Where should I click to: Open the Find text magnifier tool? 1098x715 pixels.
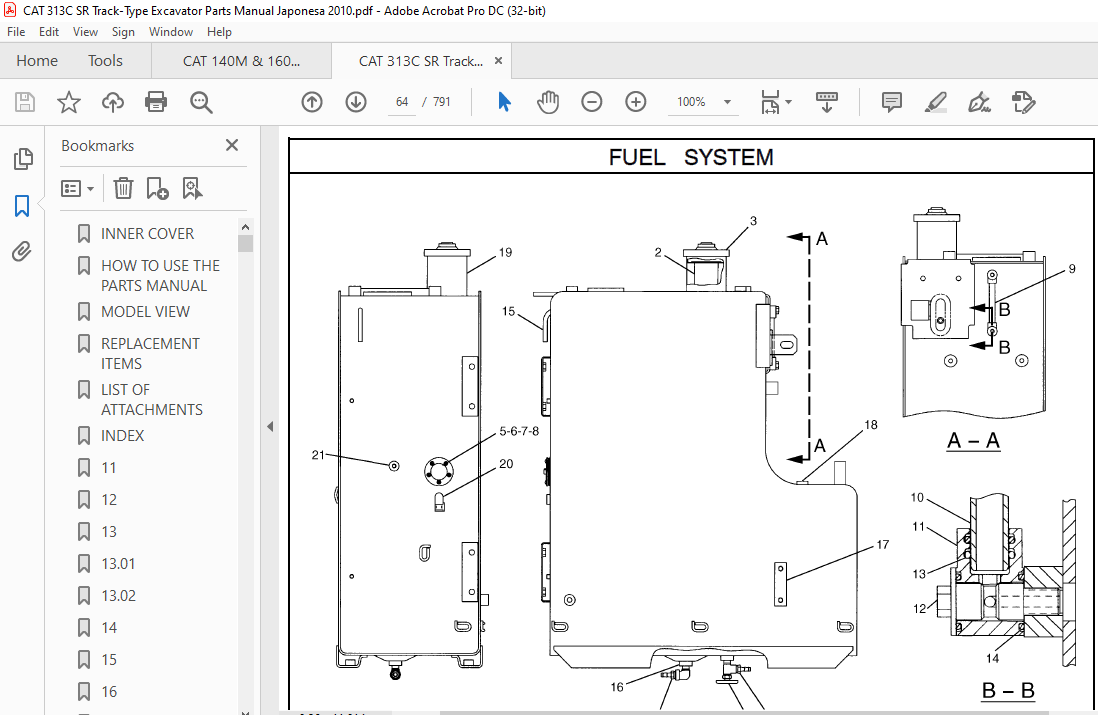[x=201, y=102]
